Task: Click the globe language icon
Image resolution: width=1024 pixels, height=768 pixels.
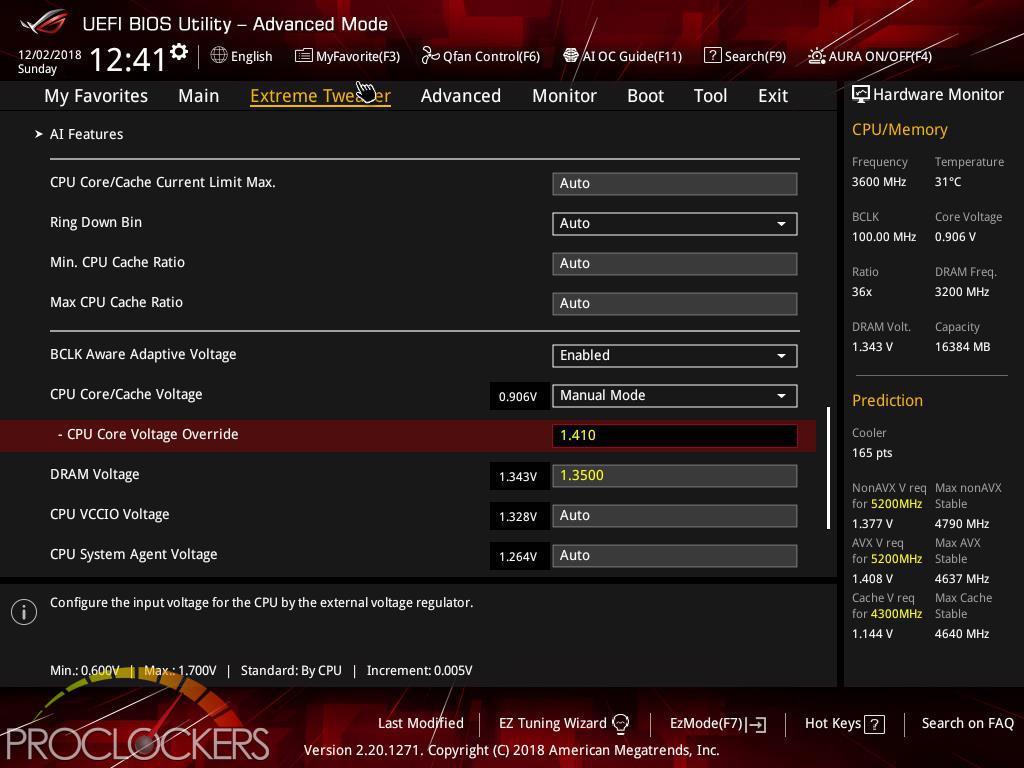Action: pos(219,56)
